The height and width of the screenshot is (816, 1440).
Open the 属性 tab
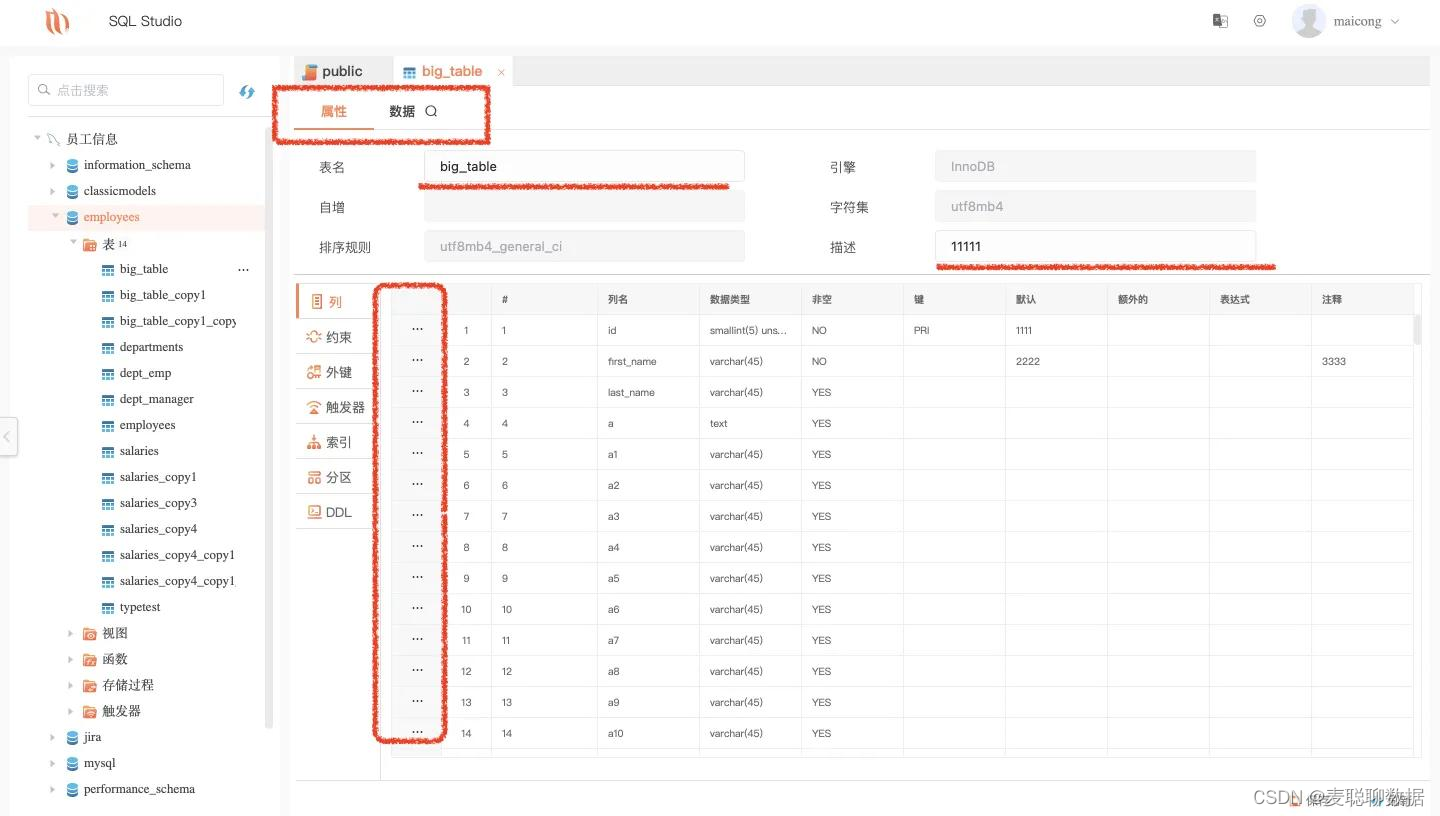pyautogui.click(x=334, y=112)
